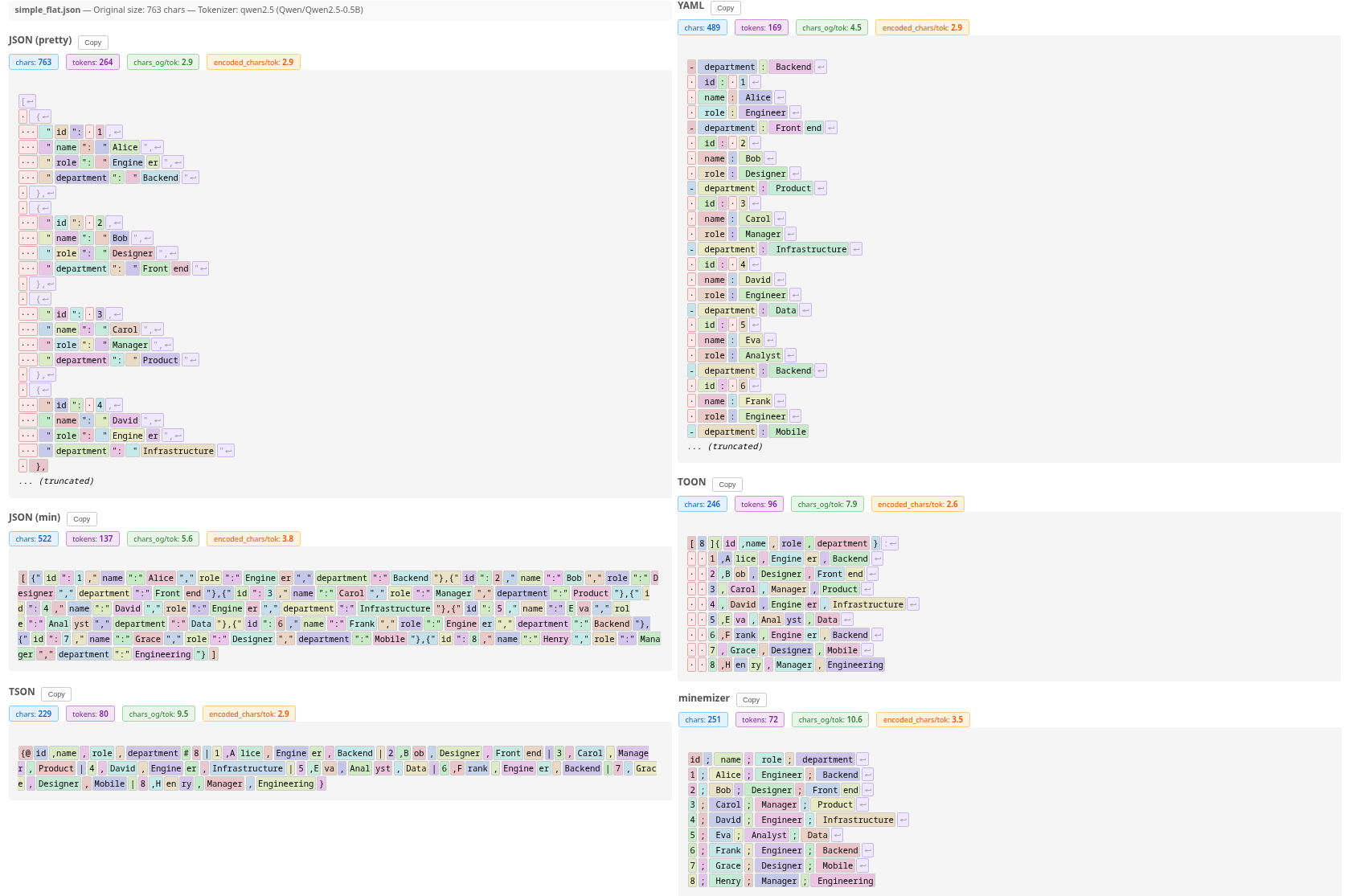This screenshot has width=1348, height=896.
Task: Click the 'tokens: 169' badge
Action: coord(761,27)
